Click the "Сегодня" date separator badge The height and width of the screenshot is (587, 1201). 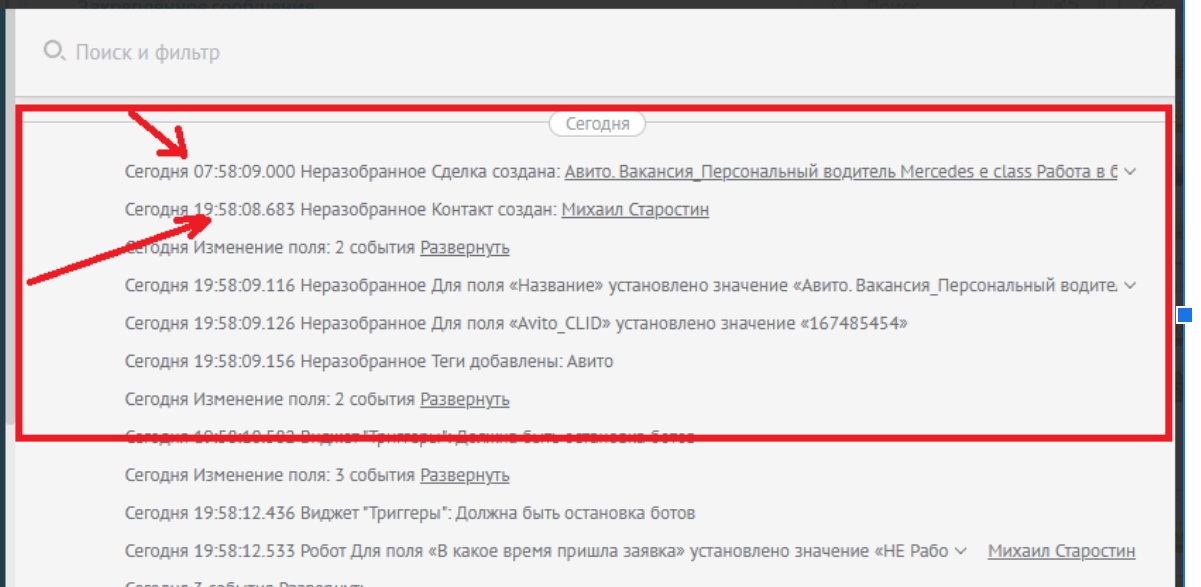(x=597, y=124)
